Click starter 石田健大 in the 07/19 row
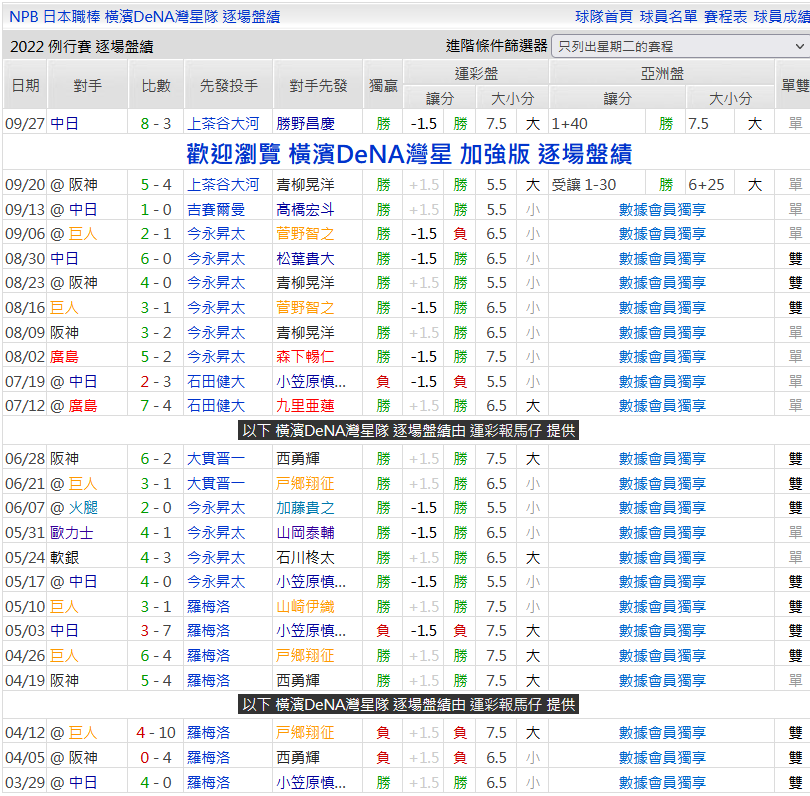The height and width of the screenshot is (796, 810). pos(216,382)
